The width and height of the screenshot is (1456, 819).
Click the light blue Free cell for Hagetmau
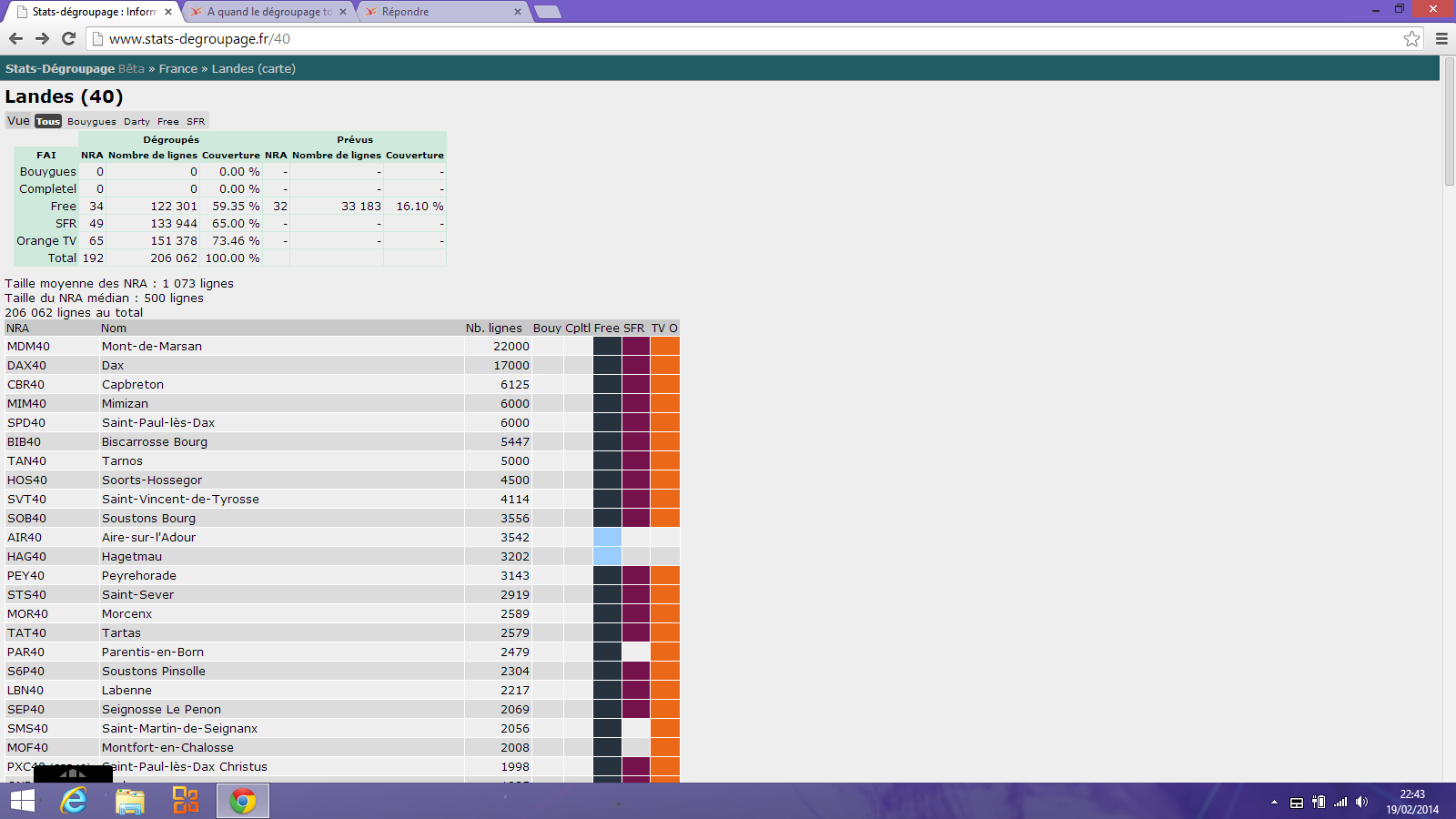coord(607,556)
